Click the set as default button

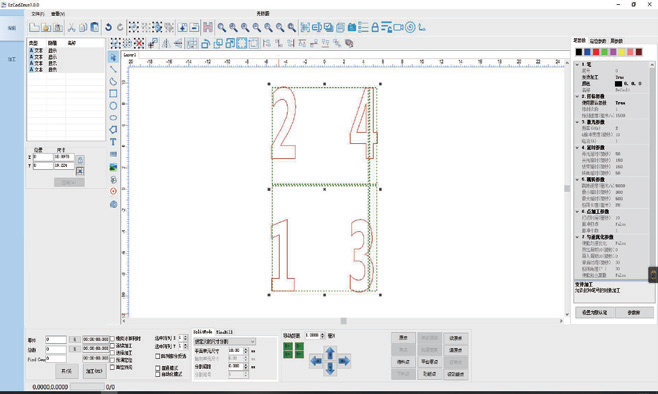(594, 313)
